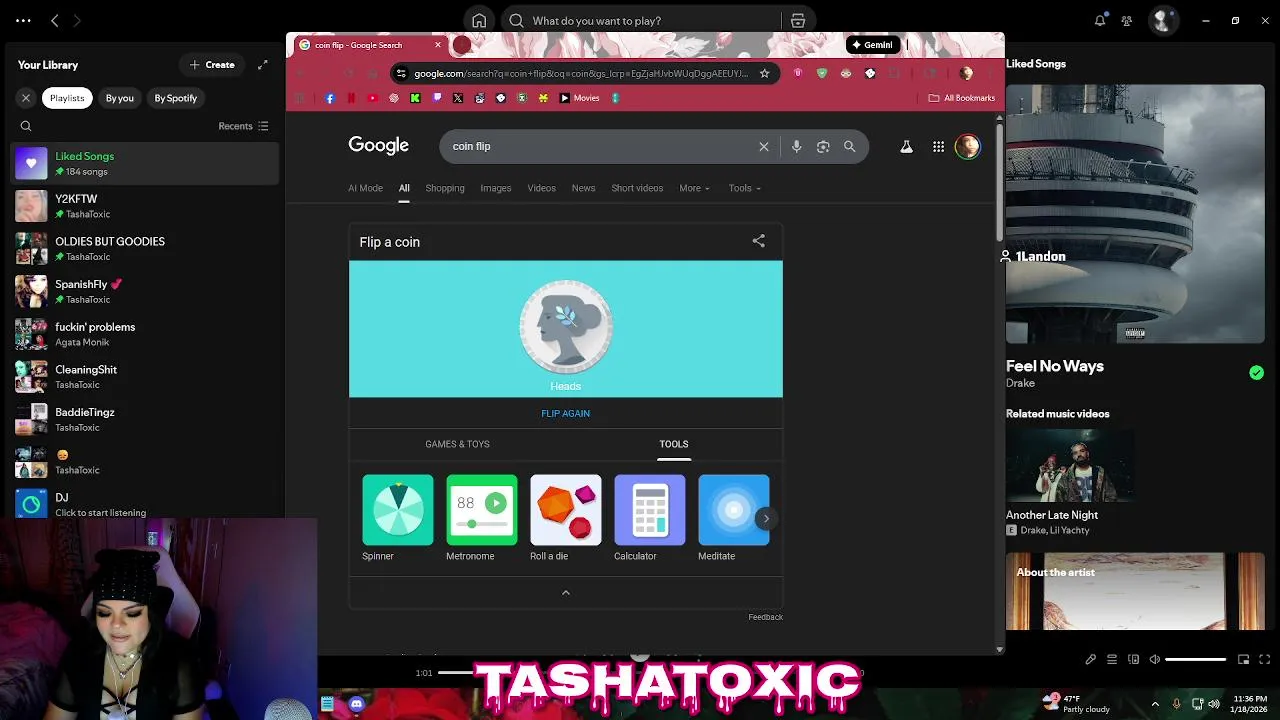Switch to Google Images tab

495,188
